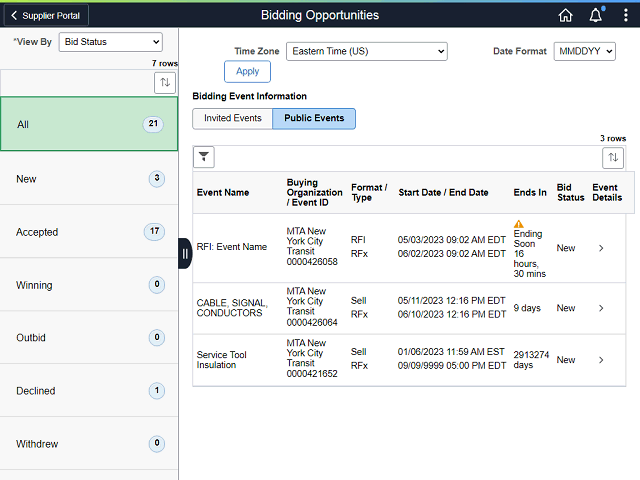Screen dimensions: 640x480
Task: Click the Apply button
Action: tap(247, 71)
